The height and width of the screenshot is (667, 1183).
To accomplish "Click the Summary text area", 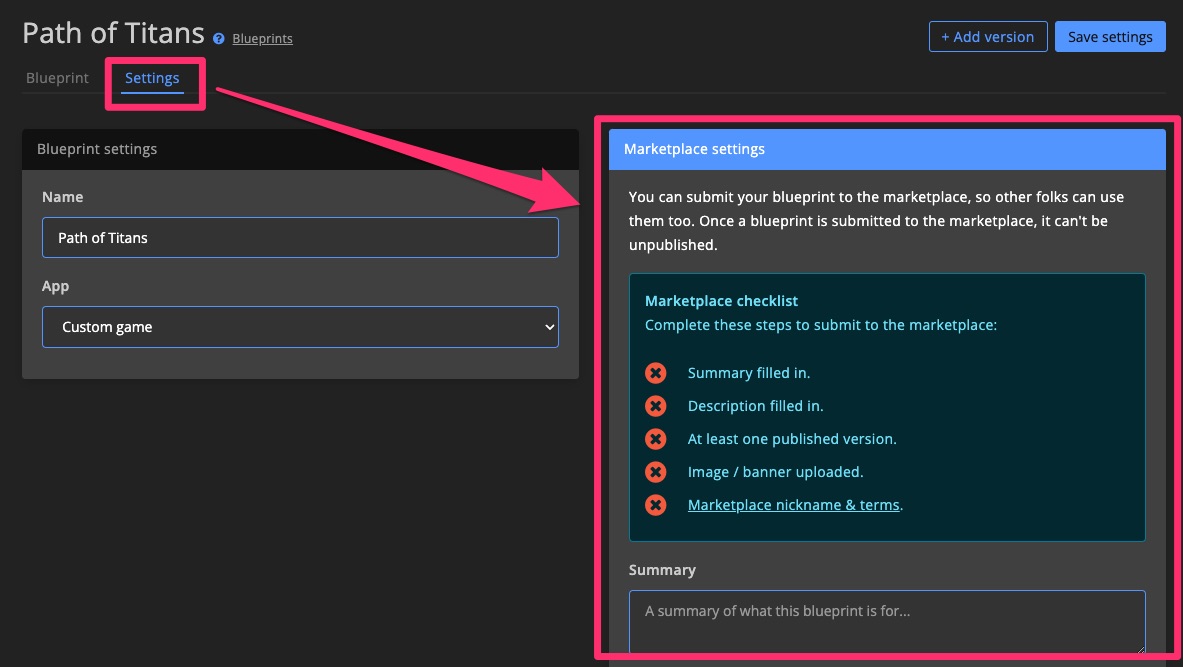I will pos(886,620).
